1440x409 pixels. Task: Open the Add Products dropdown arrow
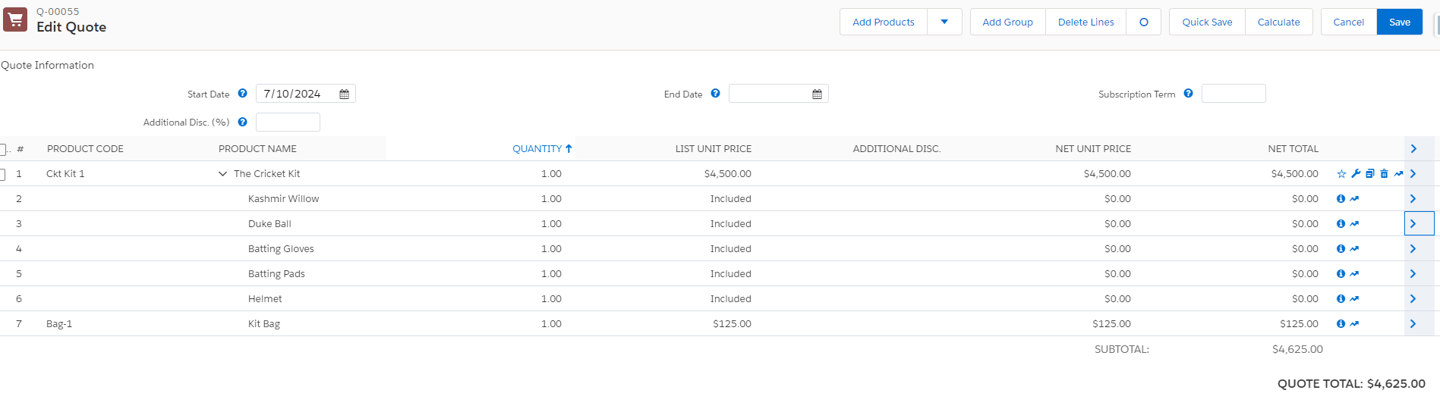click(944, 22)
